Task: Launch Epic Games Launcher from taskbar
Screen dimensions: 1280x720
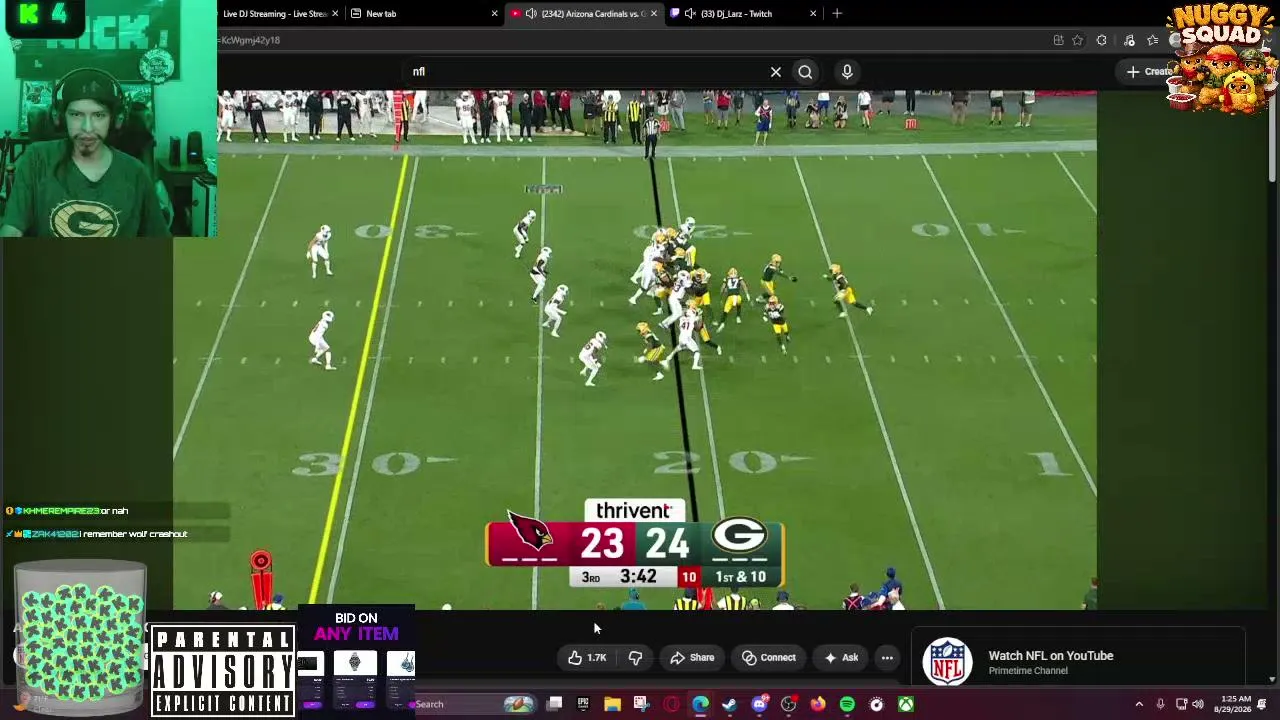Action: pos(583,704)
